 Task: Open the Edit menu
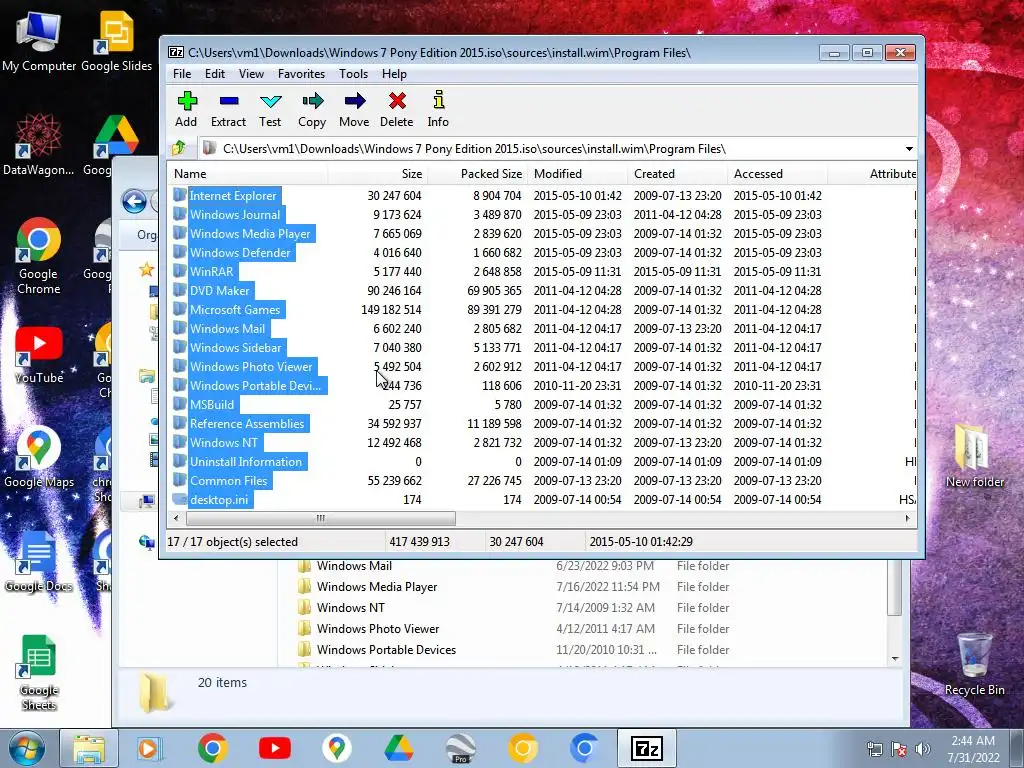pyautogui.click(x=215, y=74)
